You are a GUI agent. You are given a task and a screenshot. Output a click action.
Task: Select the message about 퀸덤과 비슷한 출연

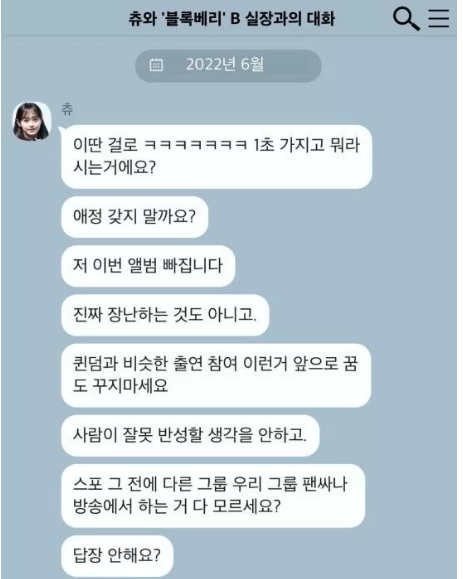point(216,375)
